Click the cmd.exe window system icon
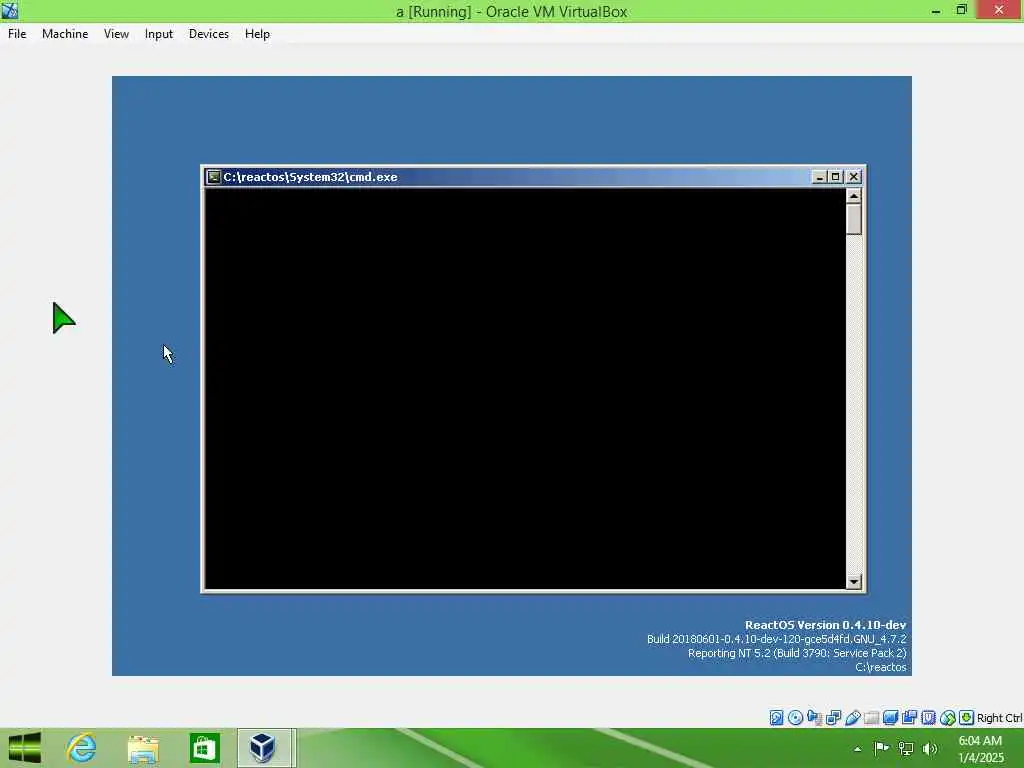 pos(213,176)
